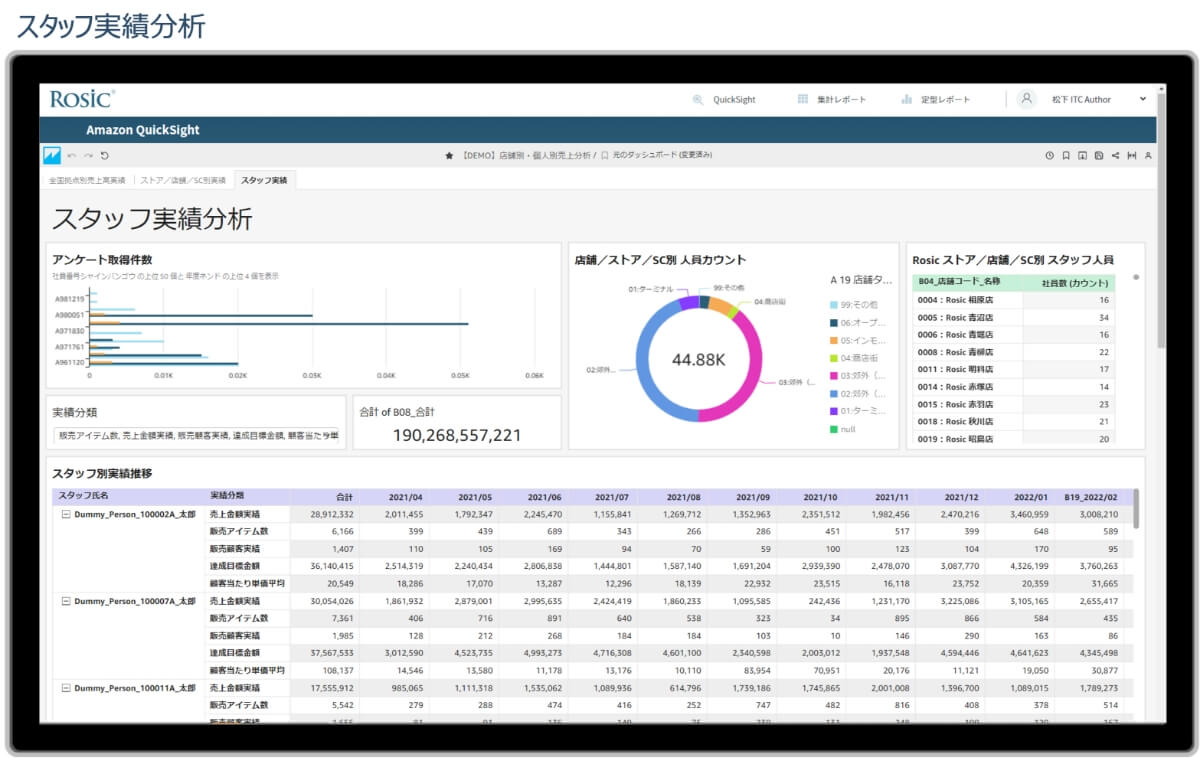
Task: Switch to the ストア／店舗／SC別実績 tab
Action: (x=183, y=180)
